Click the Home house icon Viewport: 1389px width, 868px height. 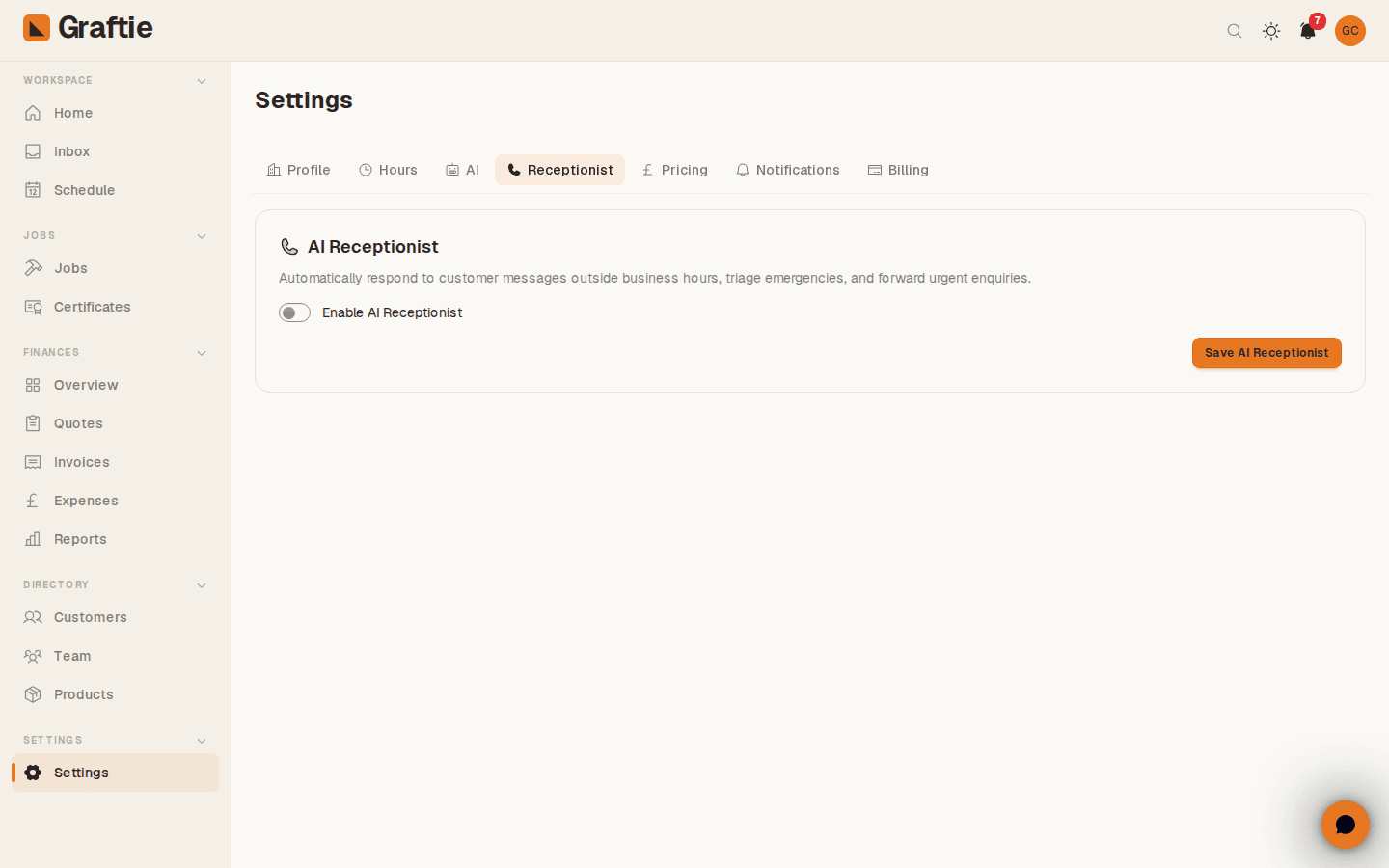coord(33,113)
